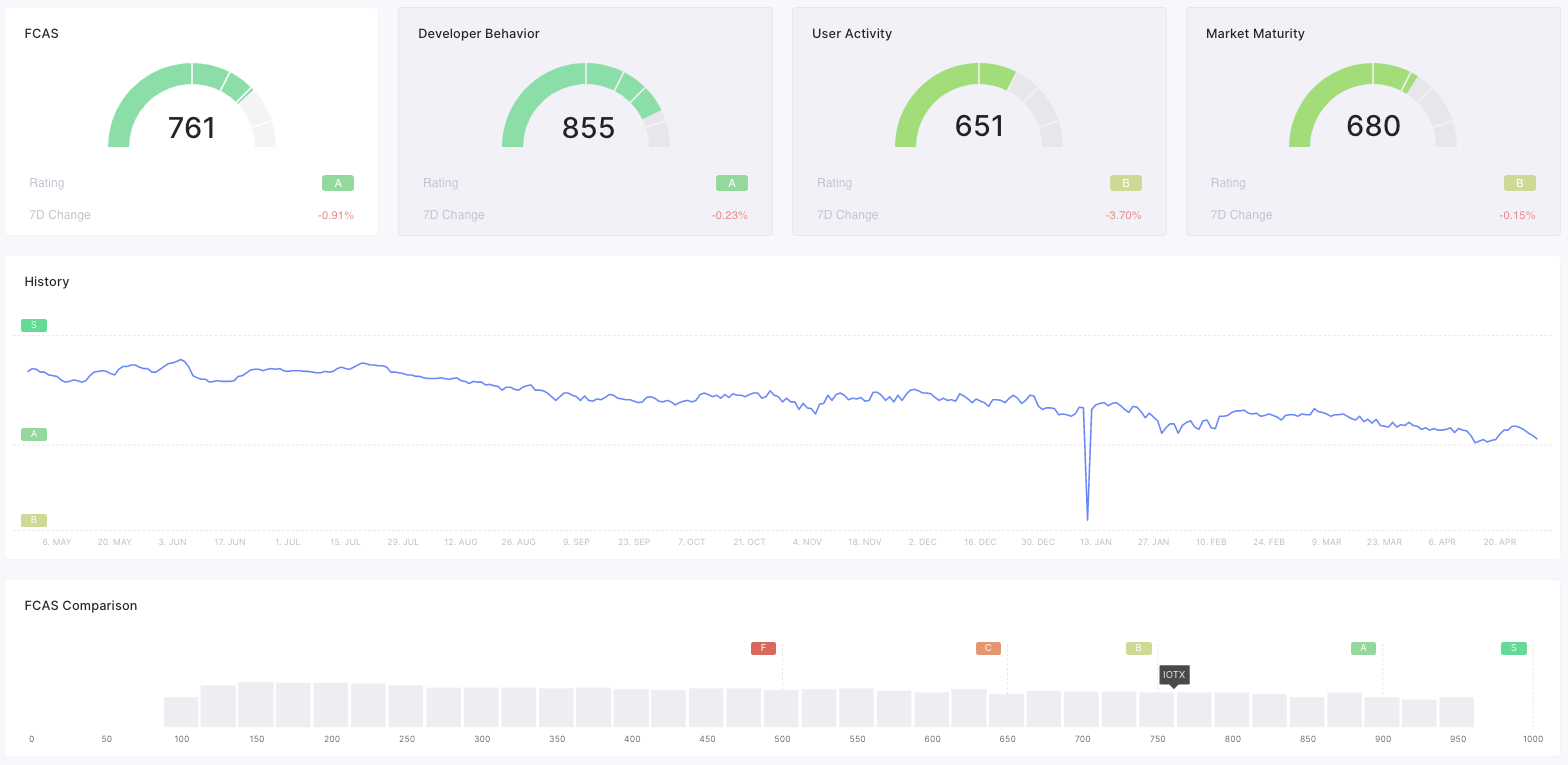Click the FCAS gauge showing 761
The width and height of the screenshot is (1568, 765).
coord(192,106)
